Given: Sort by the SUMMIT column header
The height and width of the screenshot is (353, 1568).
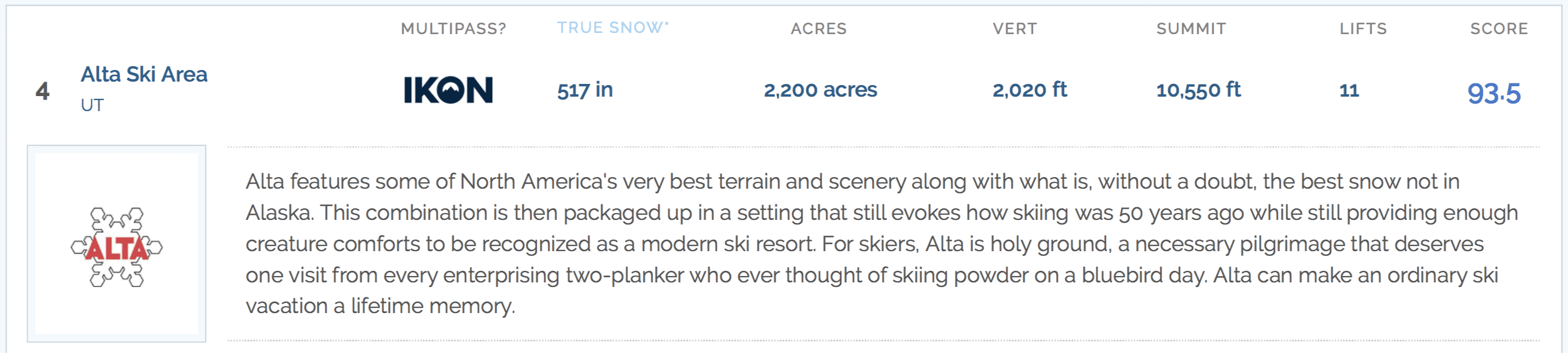Looking at the screenshot, I should [x=1191, y=28].
